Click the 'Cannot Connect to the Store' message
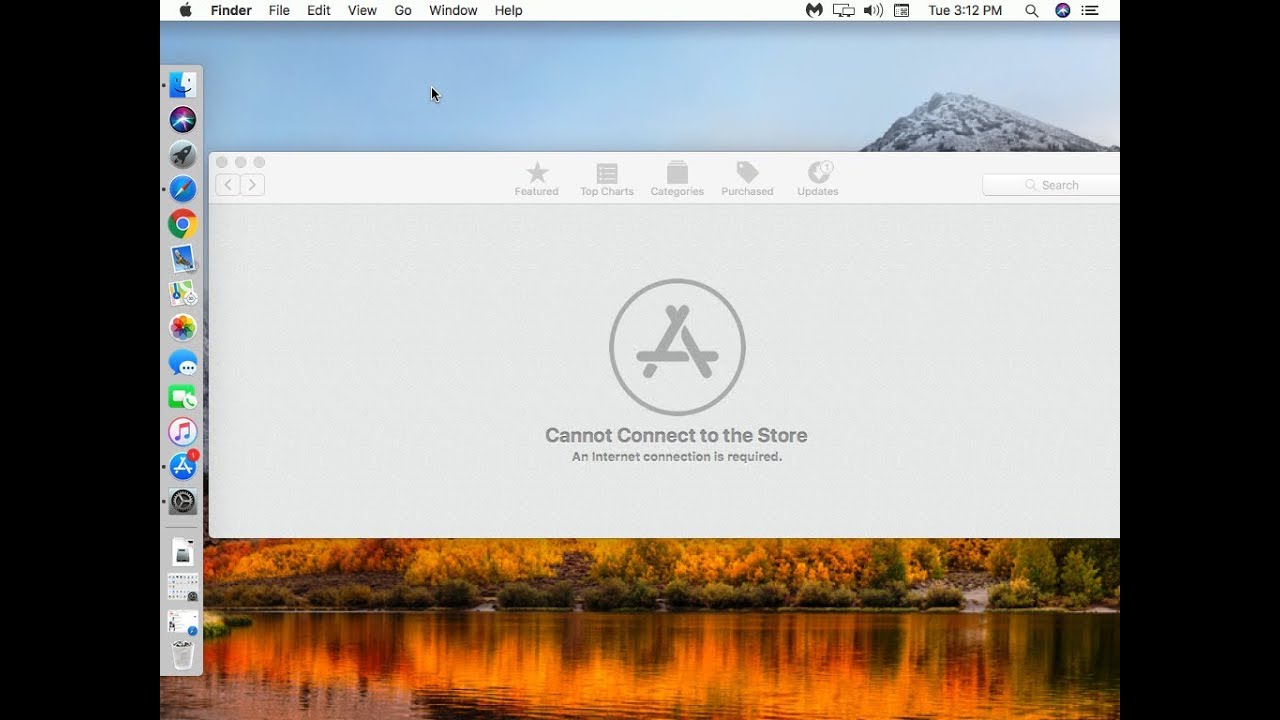The width and height of the screenshot is (1280, 720). click(676, 435)
